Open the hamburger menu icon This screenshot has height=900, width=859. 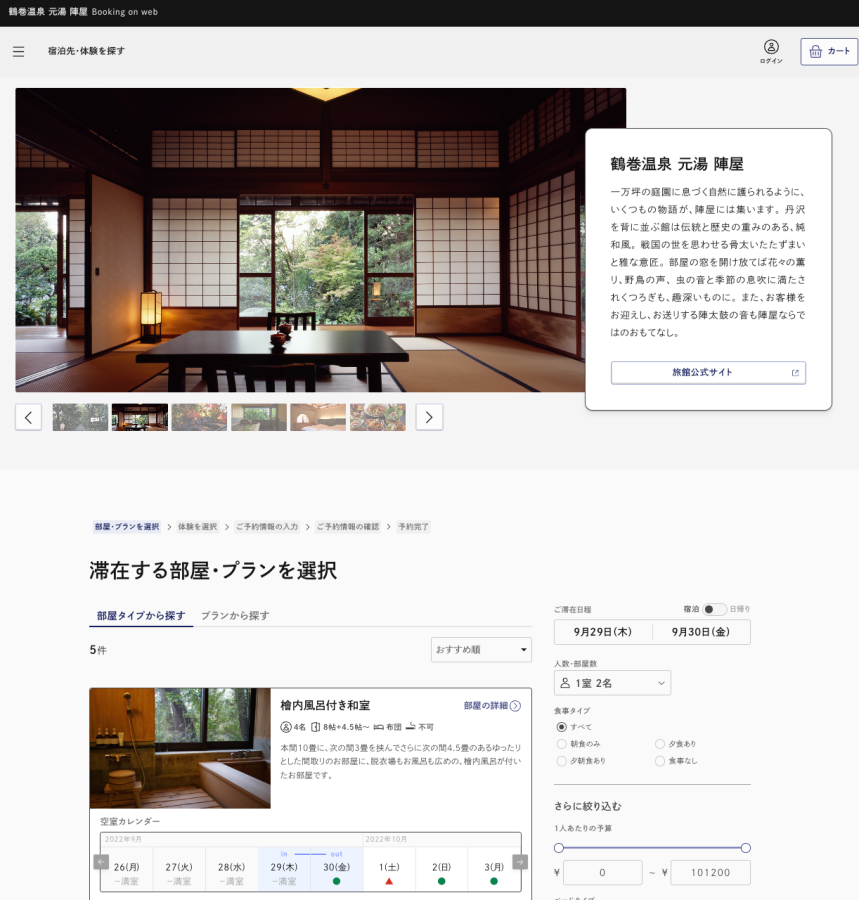pos(18,51)
